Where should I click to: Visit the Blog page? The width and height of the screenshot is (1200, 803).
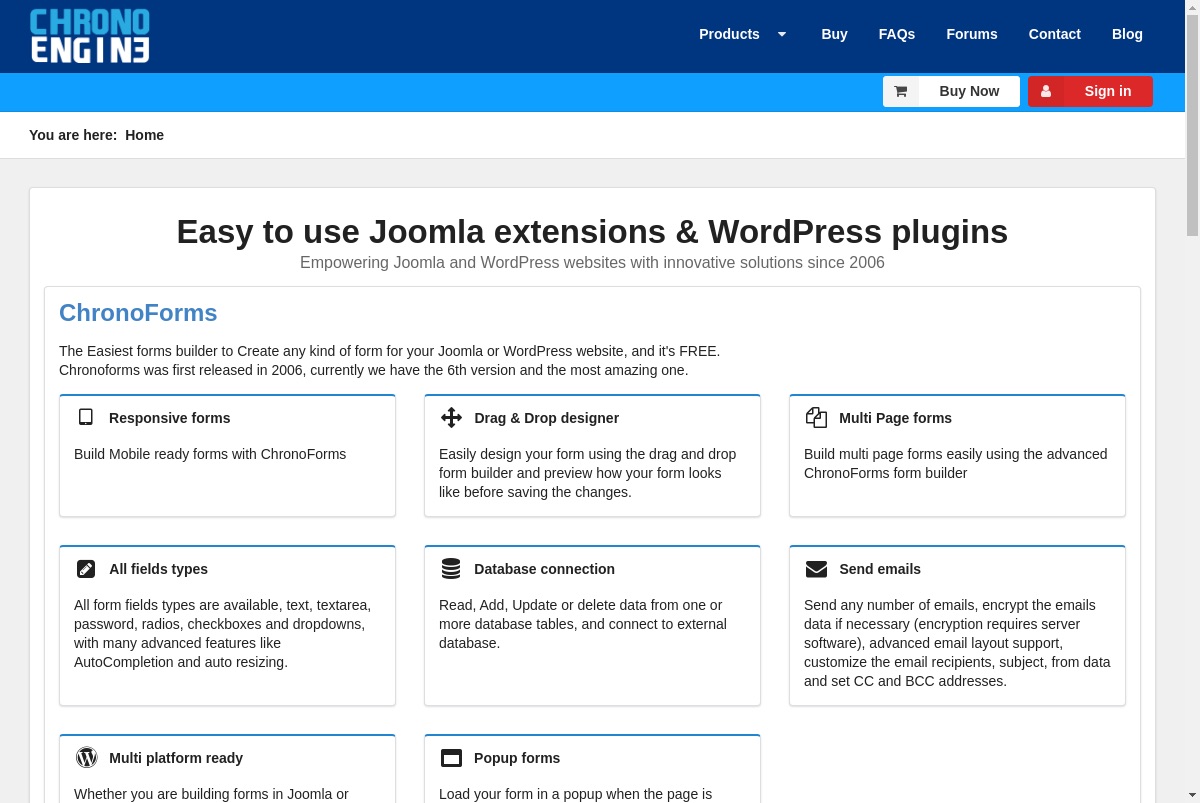coord(1127,34)
